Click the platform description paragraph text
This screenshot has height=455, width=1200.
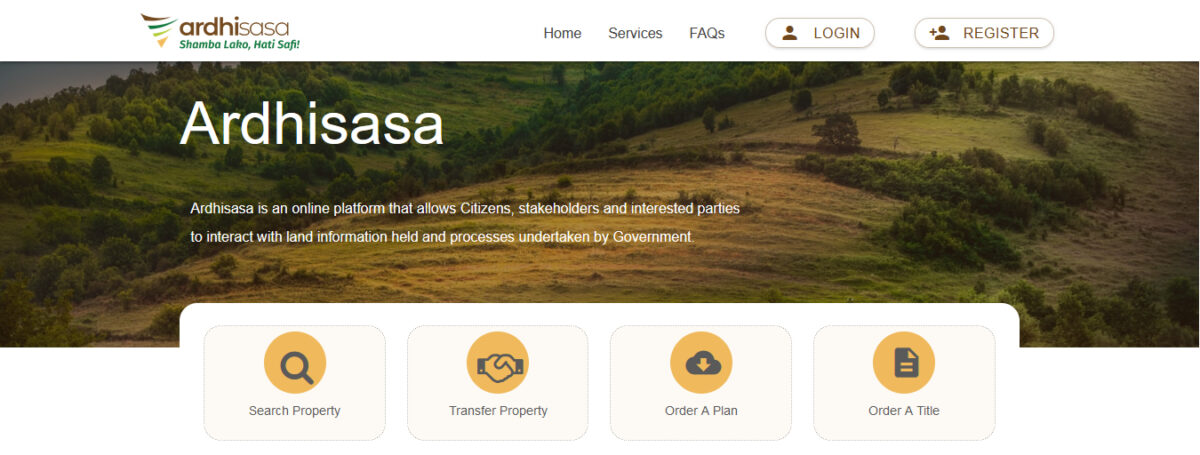[465, 223]
